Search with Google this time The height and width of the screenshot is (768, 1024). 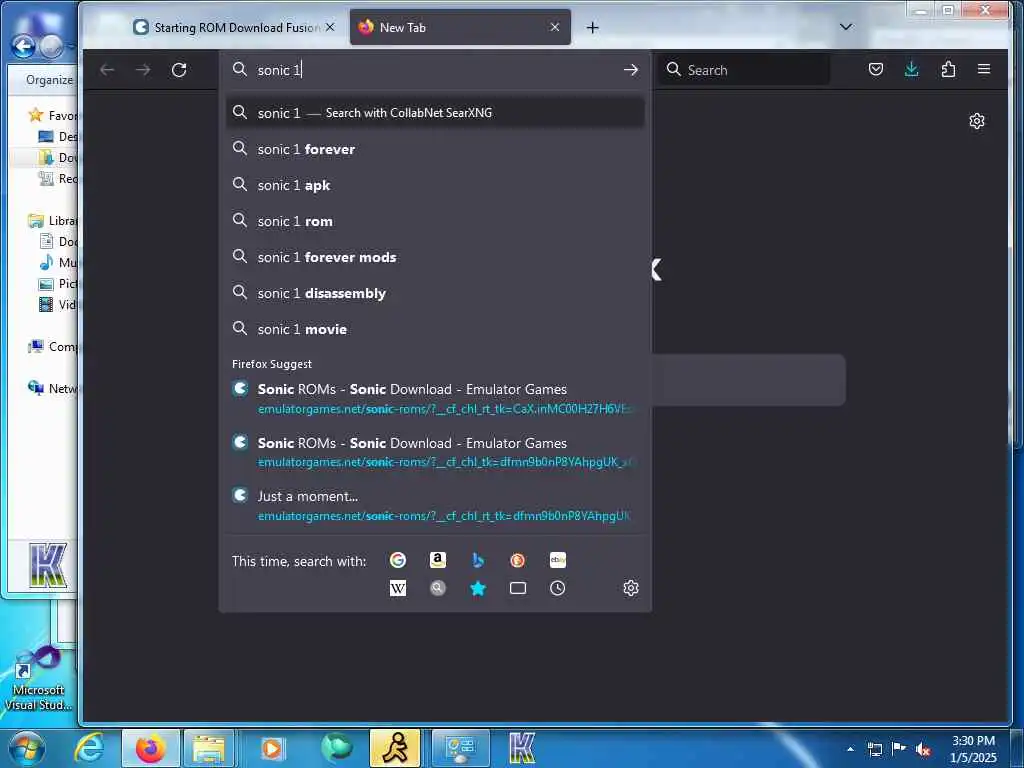pos(398,560)
